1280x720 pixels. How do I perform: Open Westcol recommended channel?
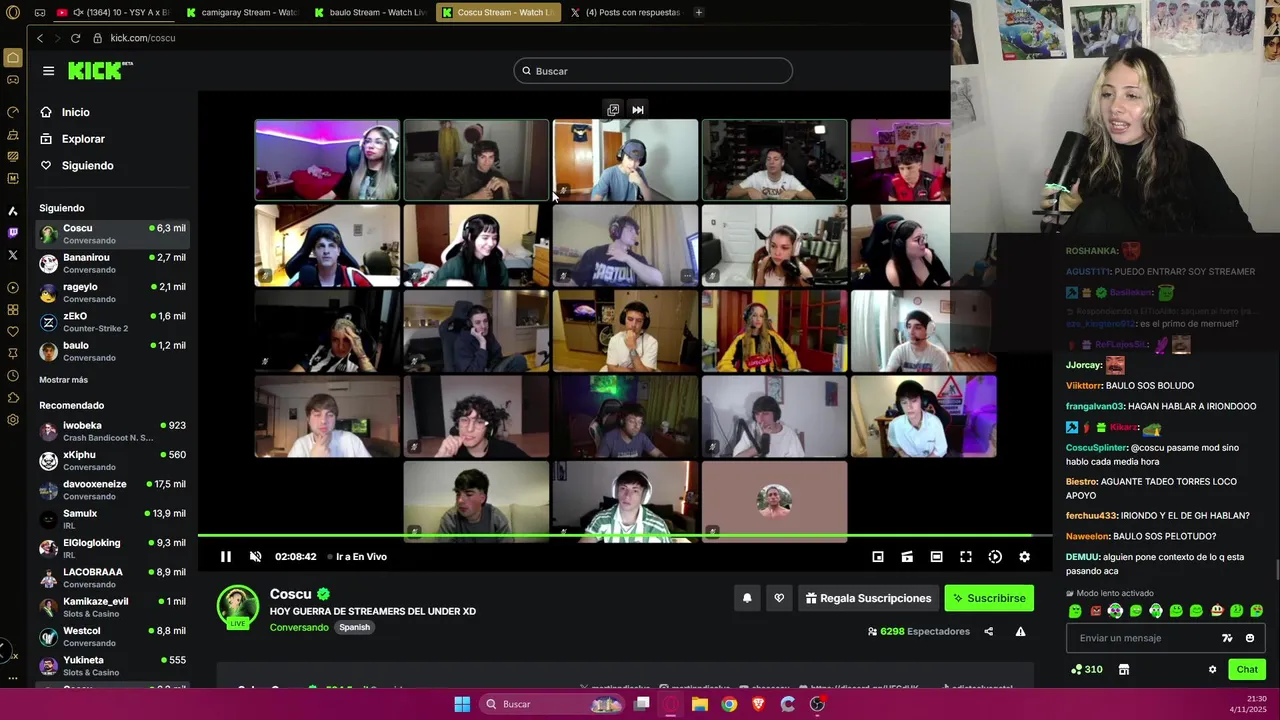point(112,637)
